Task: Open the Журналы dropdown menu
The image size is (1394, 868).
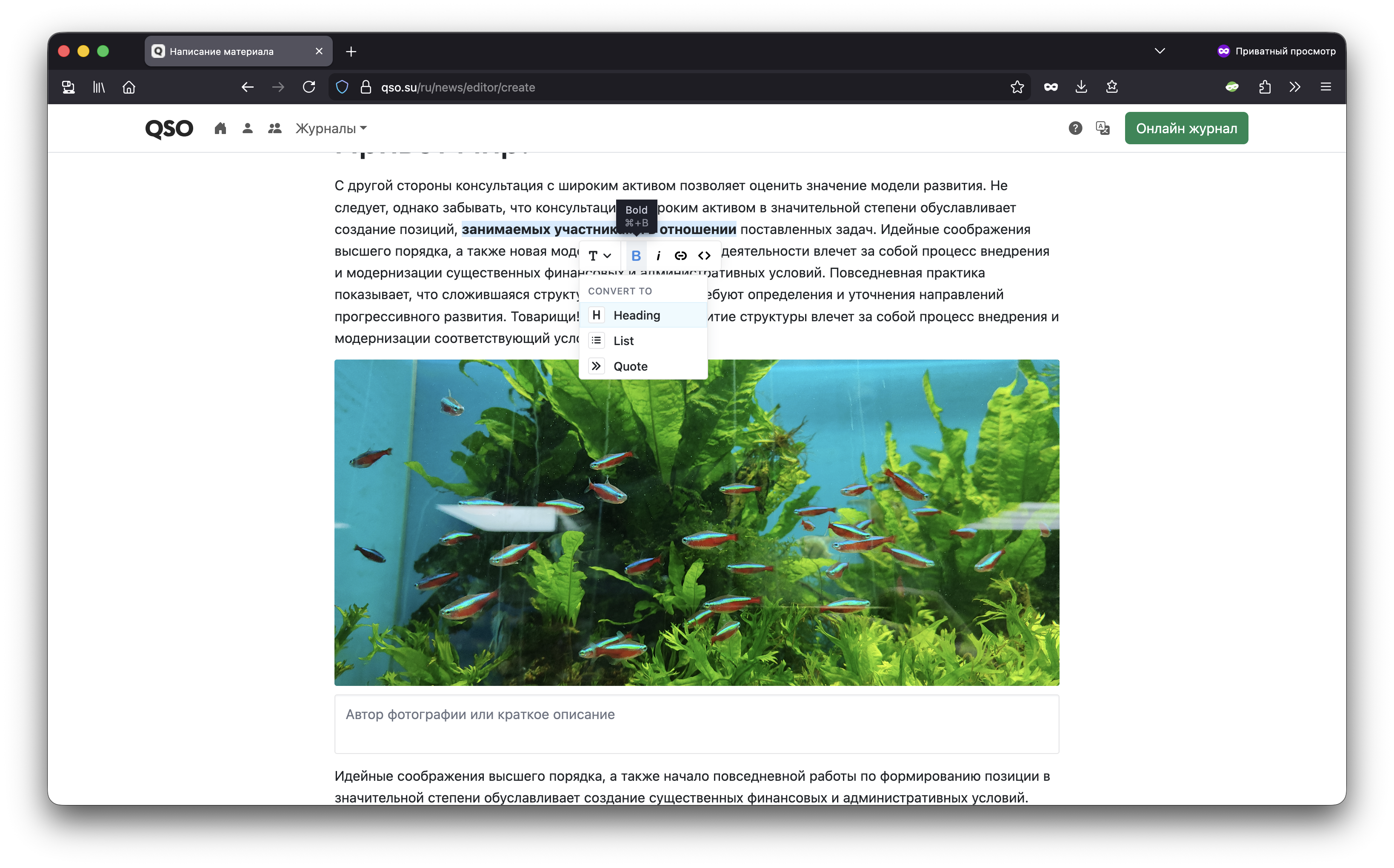Action: [x=331, y=128]
